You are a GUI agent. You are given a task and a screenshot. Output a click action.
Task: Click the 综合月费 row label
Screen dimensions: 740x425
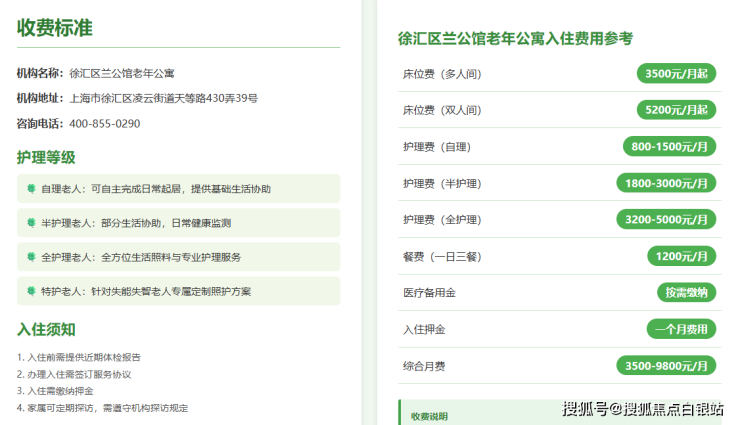pyautogui.click(x=424, y=366)
